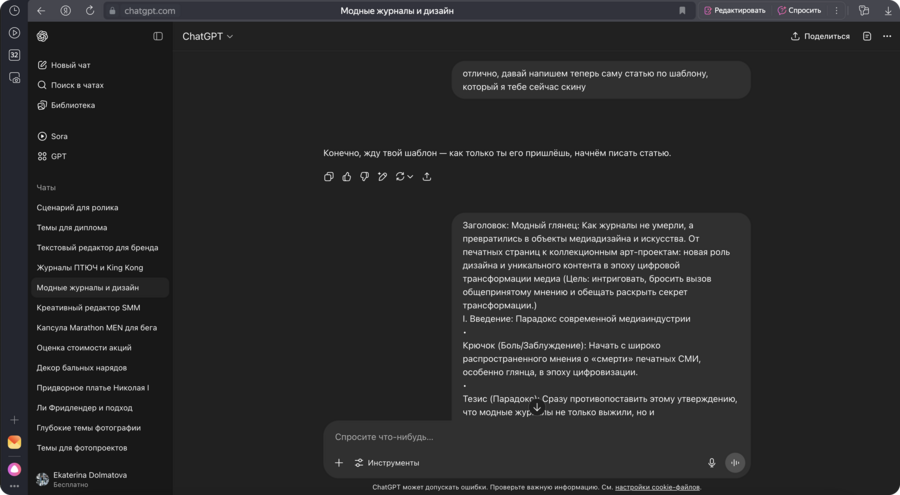Go back with the browser back arrow
The width and height of the screenshot is (900, 495).
[41, 11]
